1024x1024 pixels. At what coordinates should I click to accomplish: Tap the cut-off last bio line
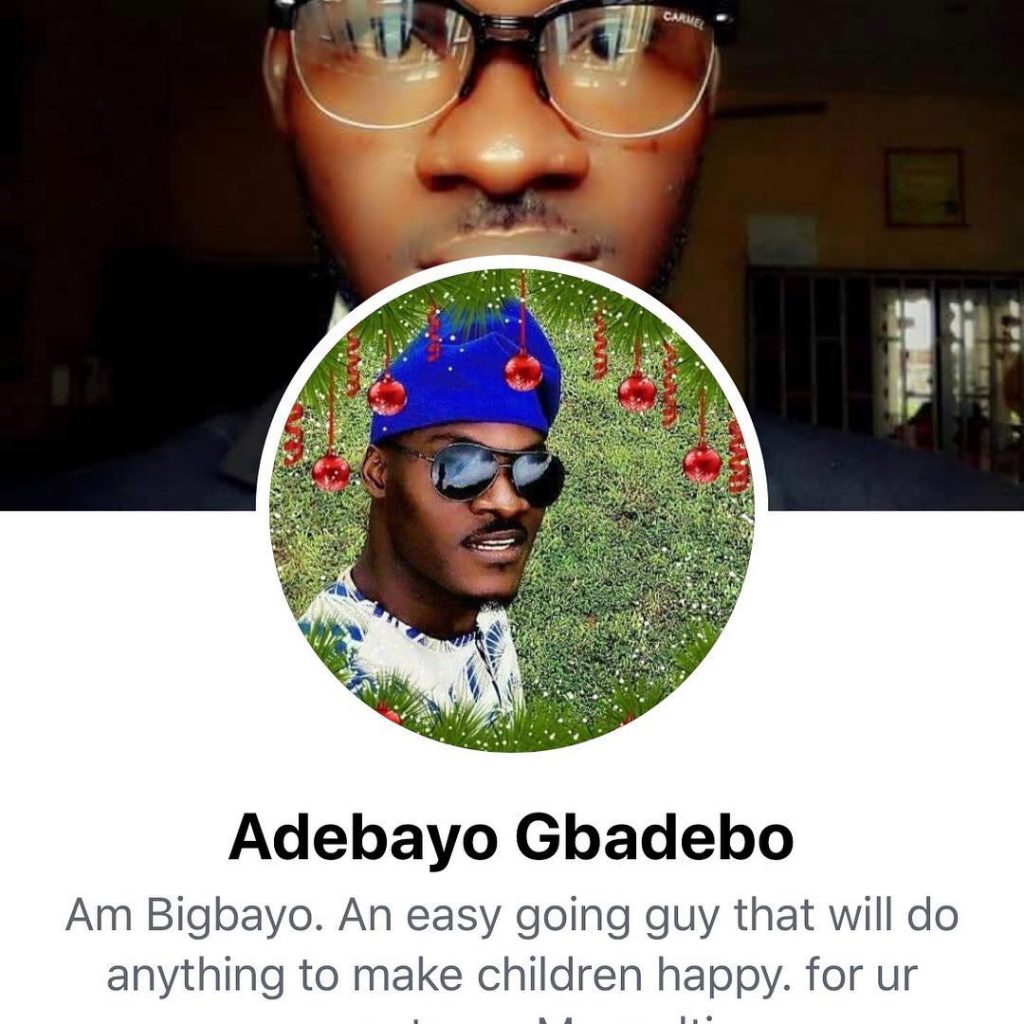512,1018
